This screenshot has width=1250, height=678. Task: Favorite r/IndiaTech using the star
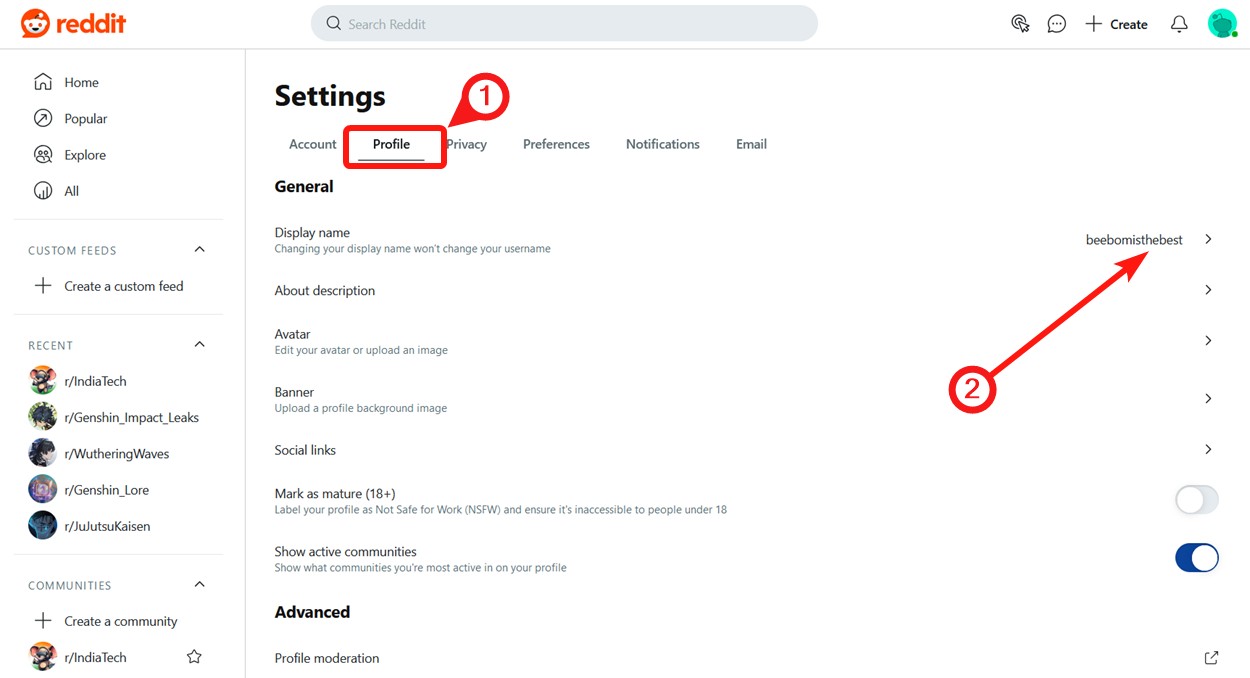(x=194, y=656)
